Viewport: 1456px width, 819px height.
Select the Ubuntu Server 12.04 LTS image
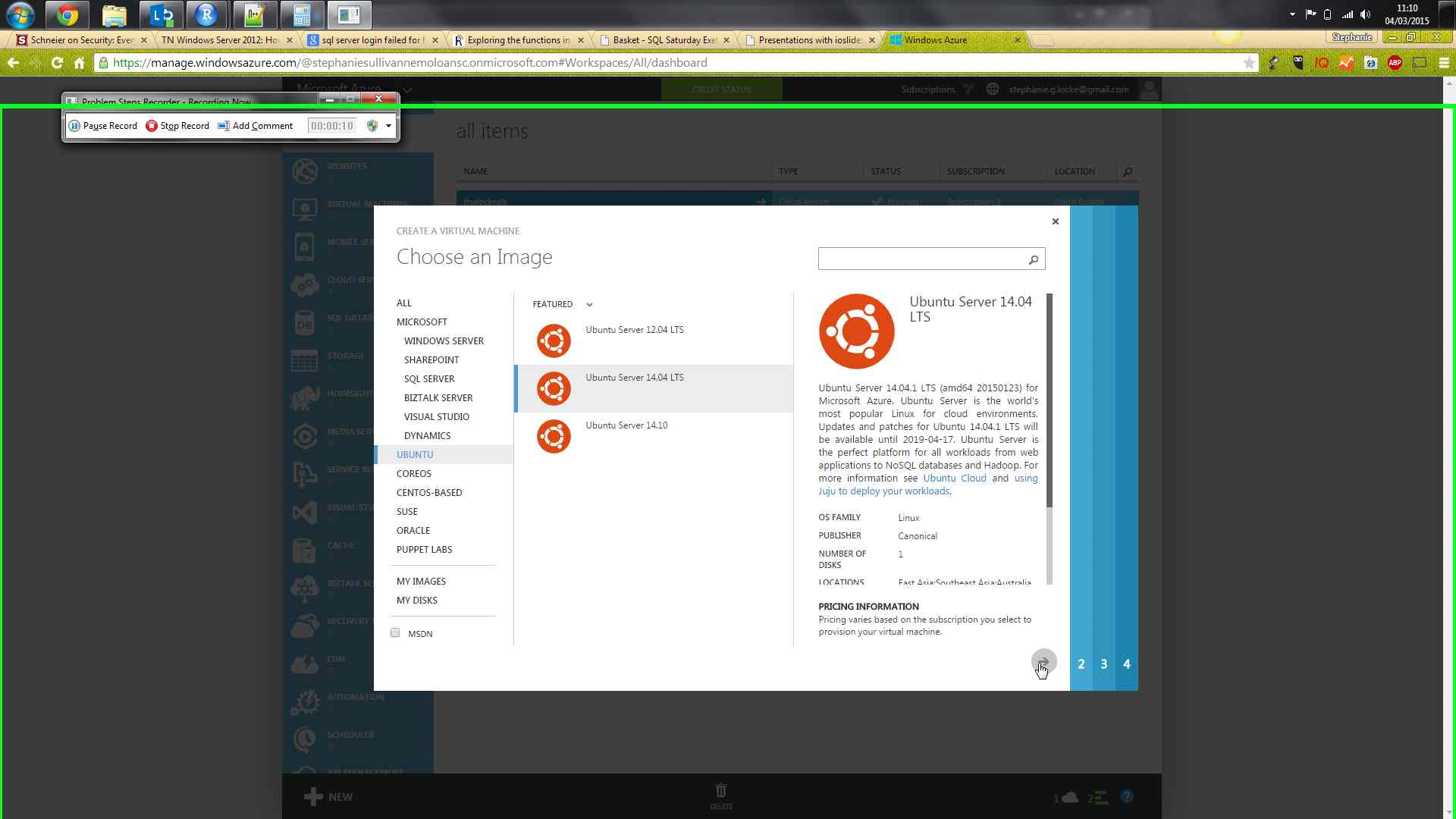(x=634, y=330)
